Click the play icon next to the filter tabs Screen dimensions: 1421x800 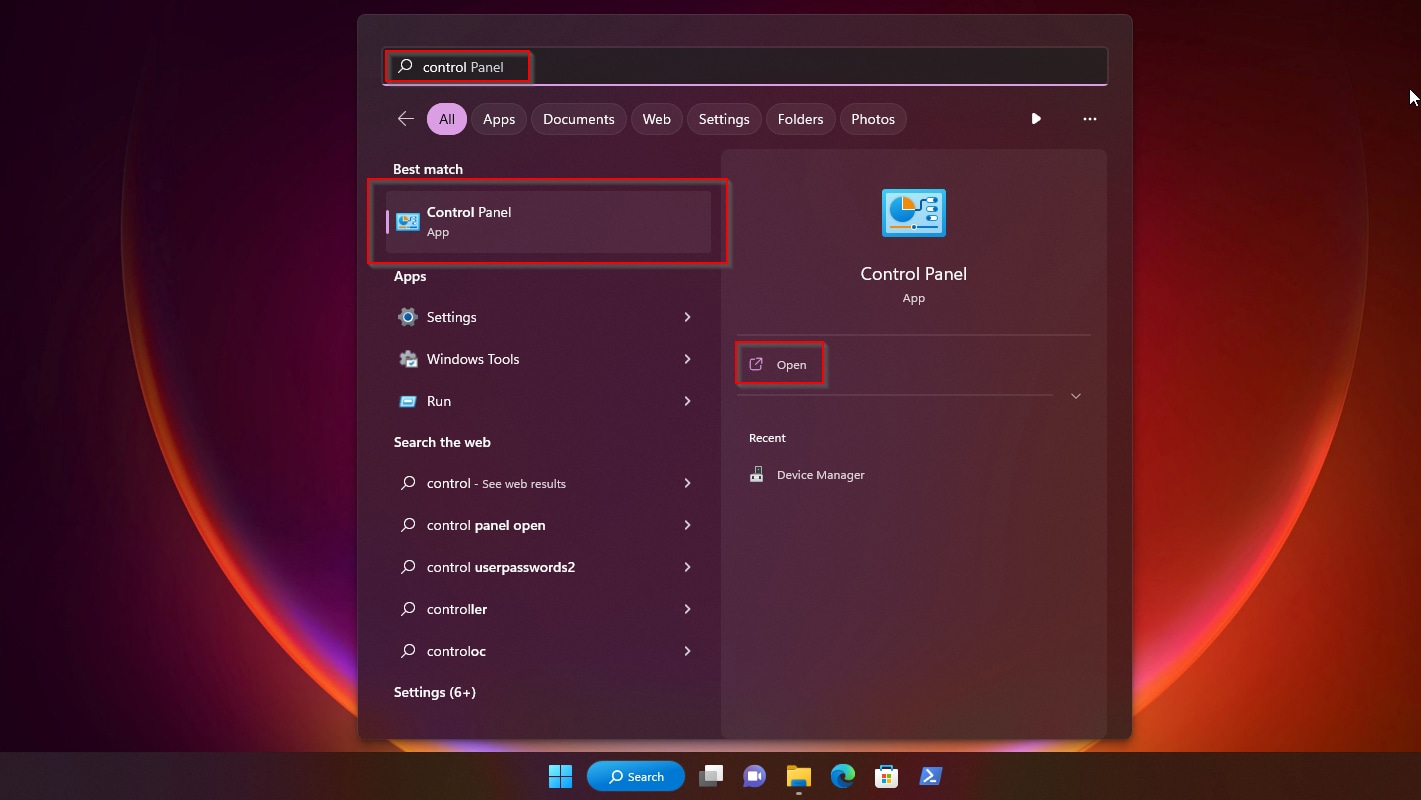pos(1036,119)
